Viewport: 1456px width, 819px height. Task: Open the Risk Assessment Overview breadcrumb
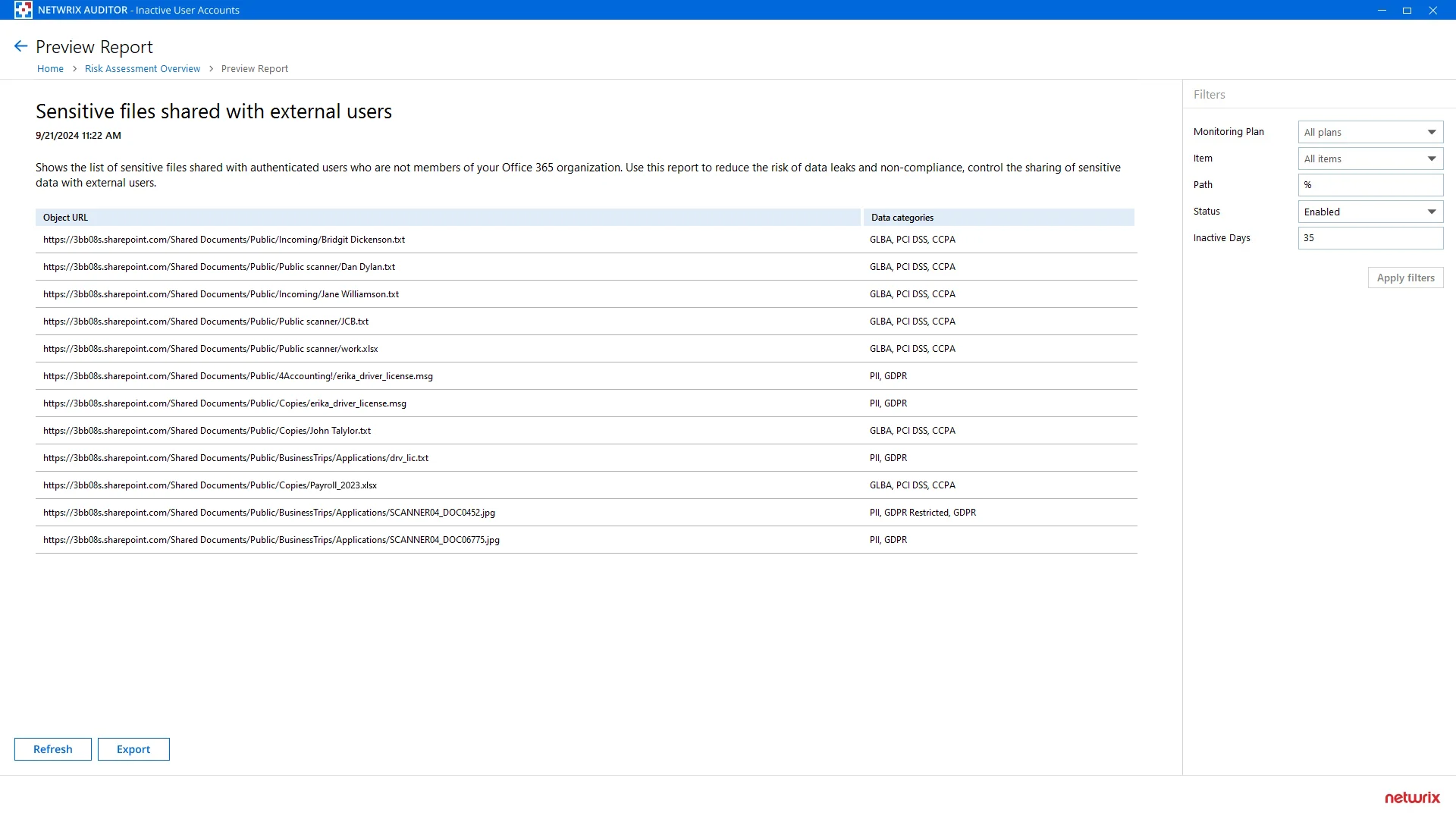coord(143,68)
